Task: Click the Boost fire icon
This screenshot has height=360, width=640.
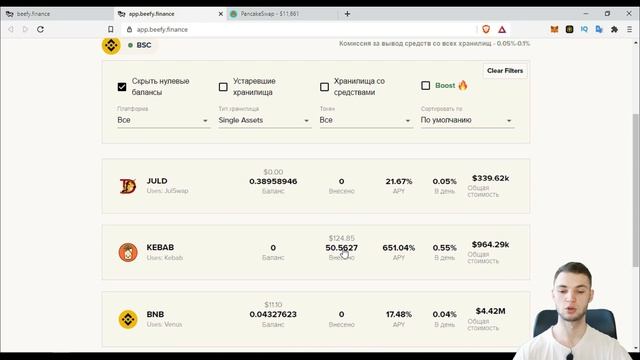Action: 463,85
